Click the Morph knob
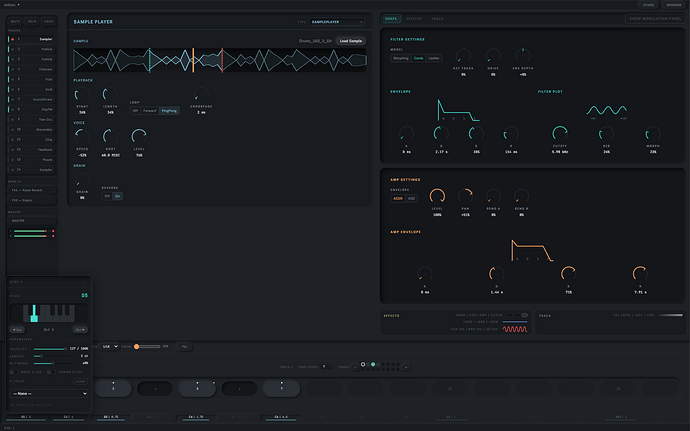The image size is (690, 431). pyautogui.click(x=653, y=133)
